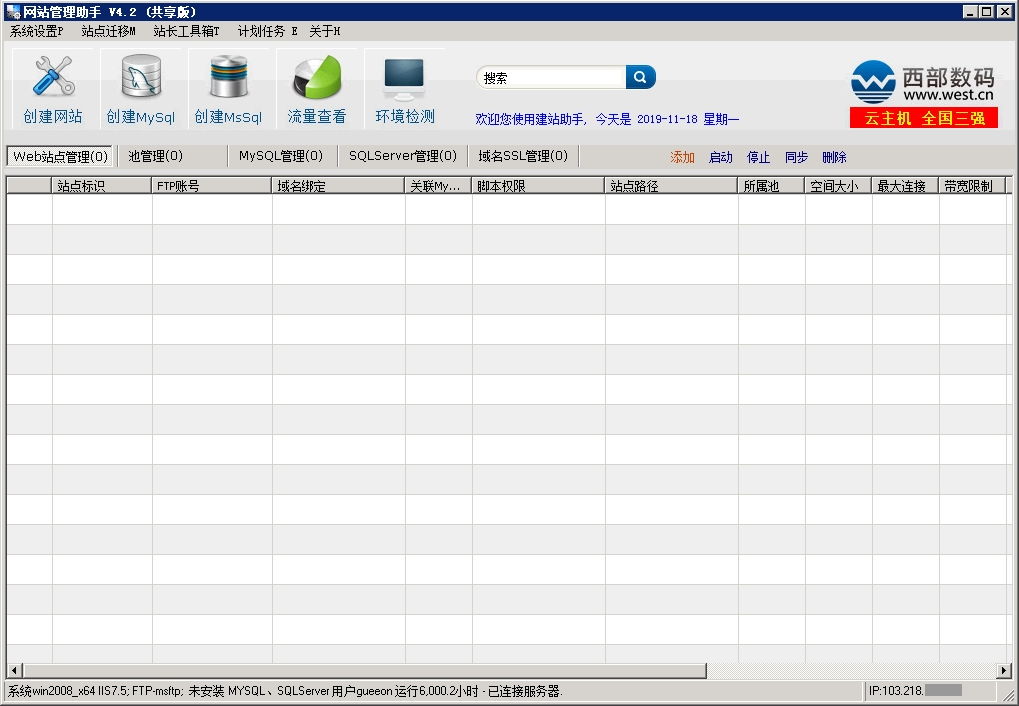Launch the 创建MsSql database tool
This screenshot has height=706, width=1019.
click(x=228, y=78)
